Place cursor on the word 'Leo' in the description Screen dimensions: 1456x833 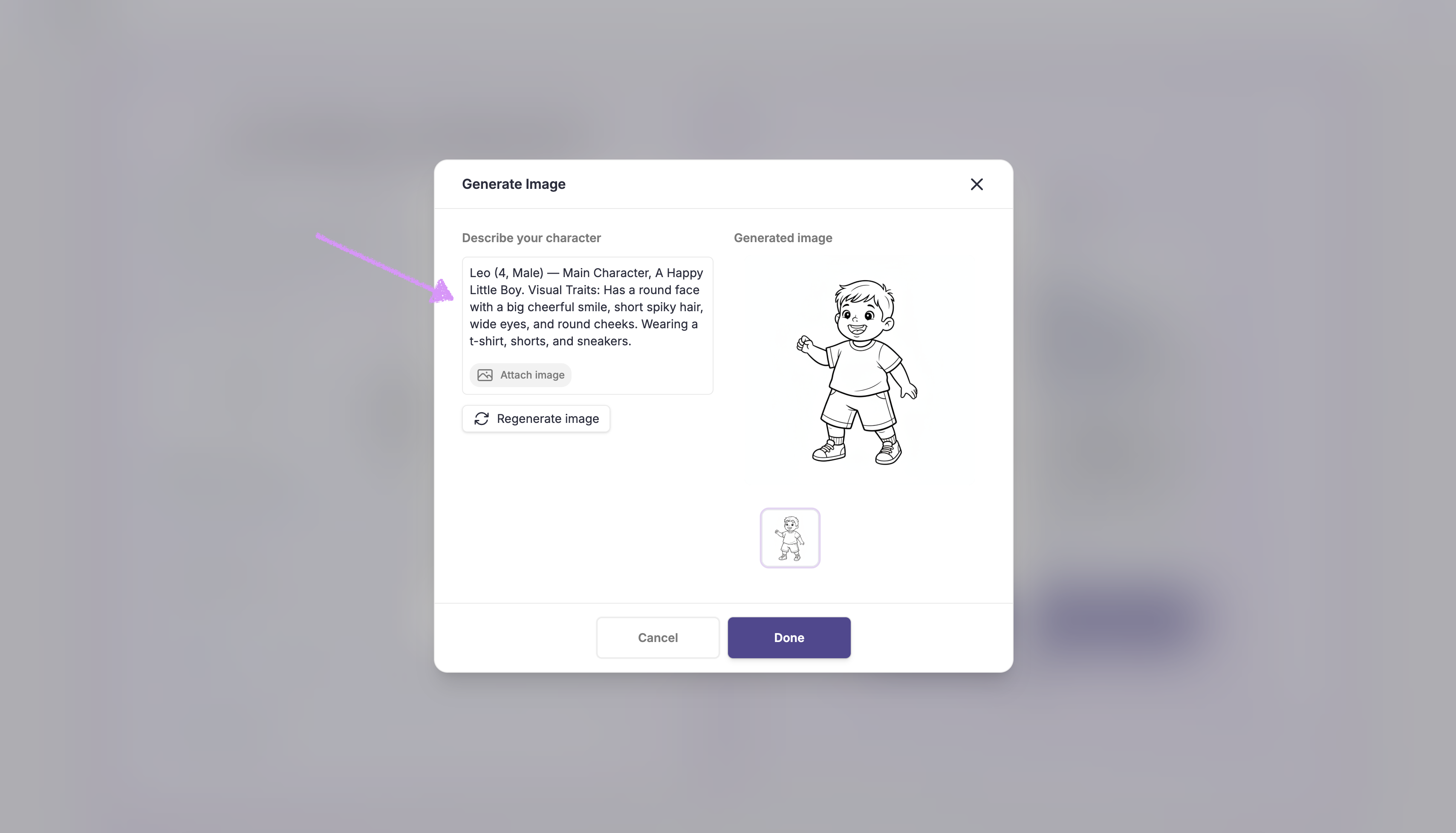click(480, 273)
